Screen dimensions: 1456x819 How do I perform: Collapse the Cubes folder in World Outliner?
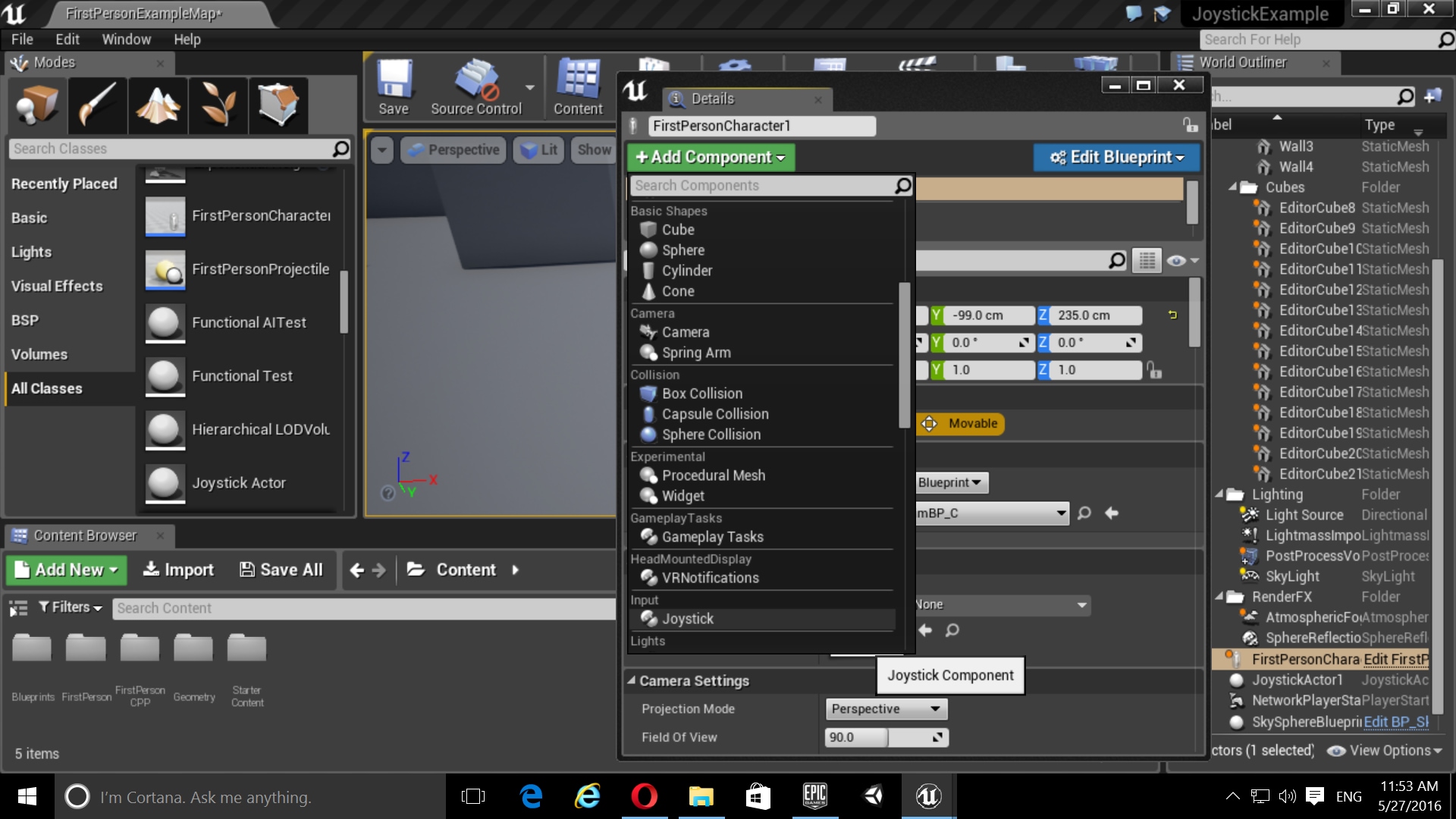pyautogui.click(x=1232, y=187)
